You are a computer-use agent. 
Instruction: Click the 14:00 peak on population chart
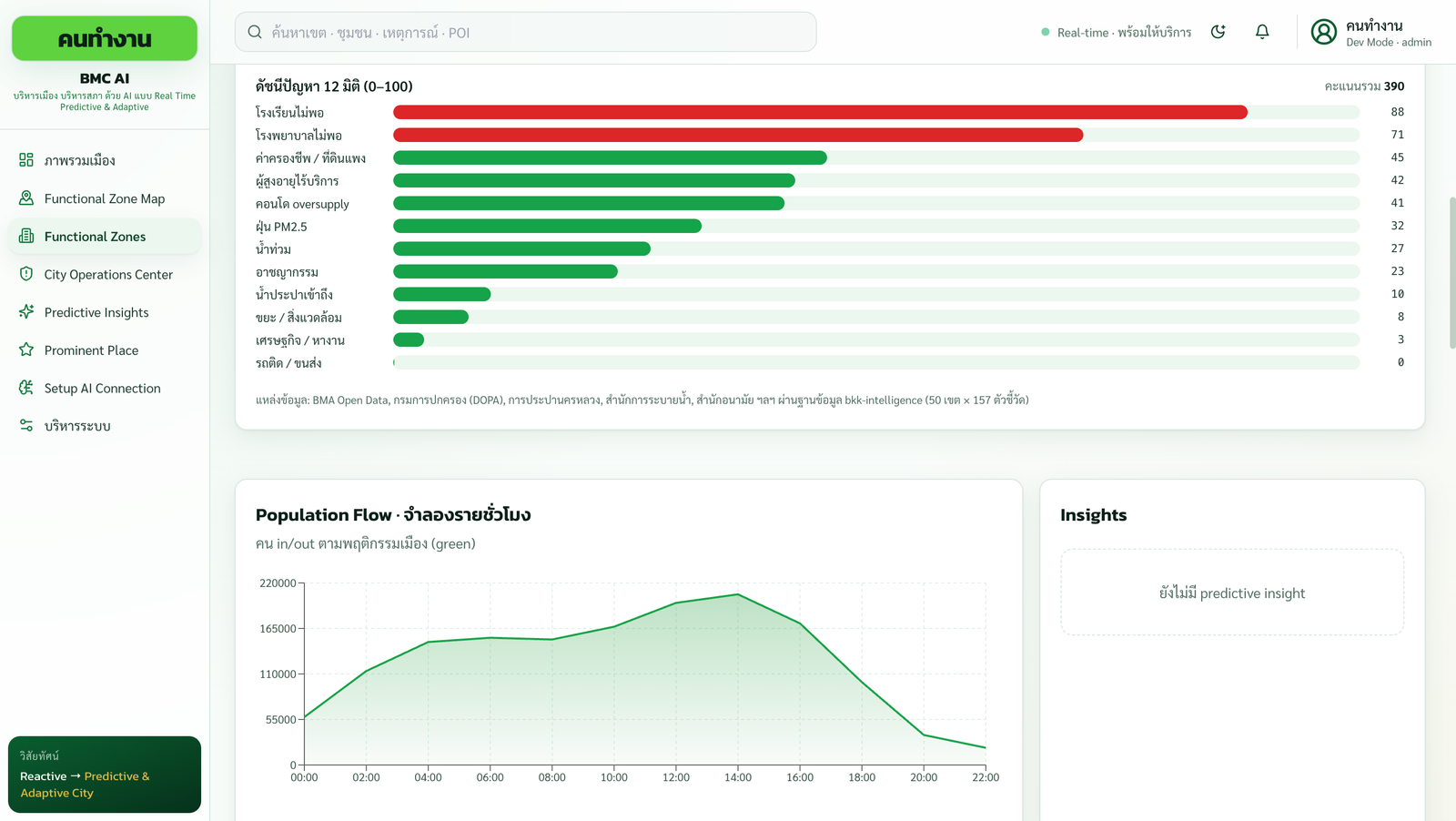click(738, 594)
